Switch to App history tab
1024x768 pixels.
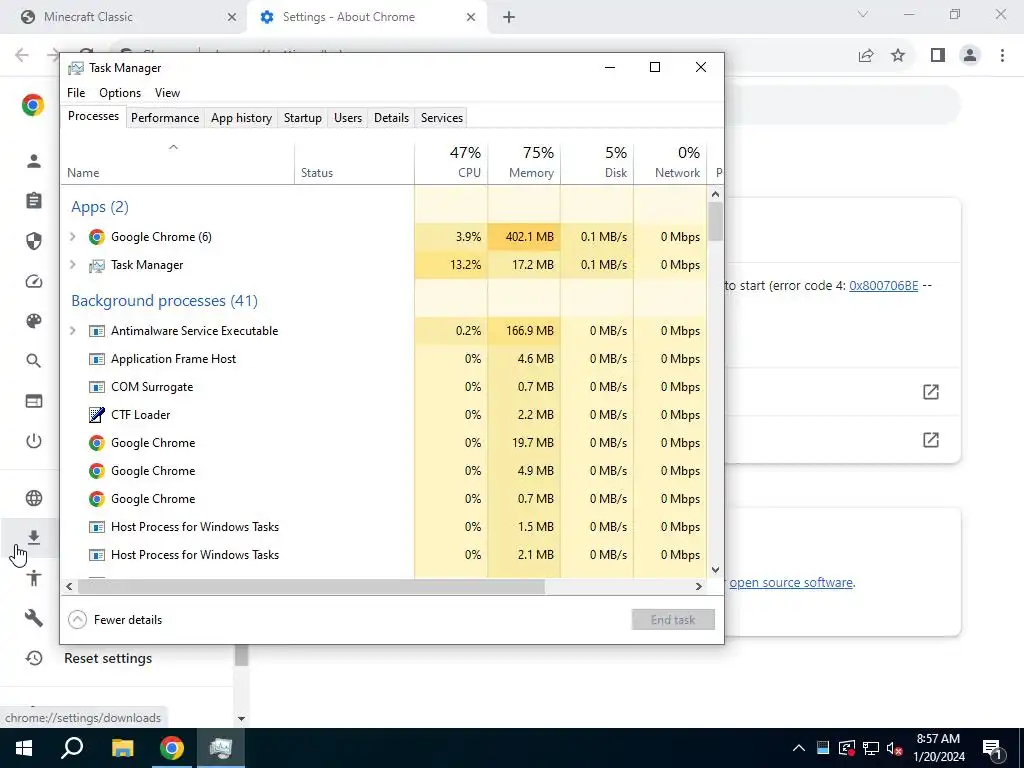(241, 118)
